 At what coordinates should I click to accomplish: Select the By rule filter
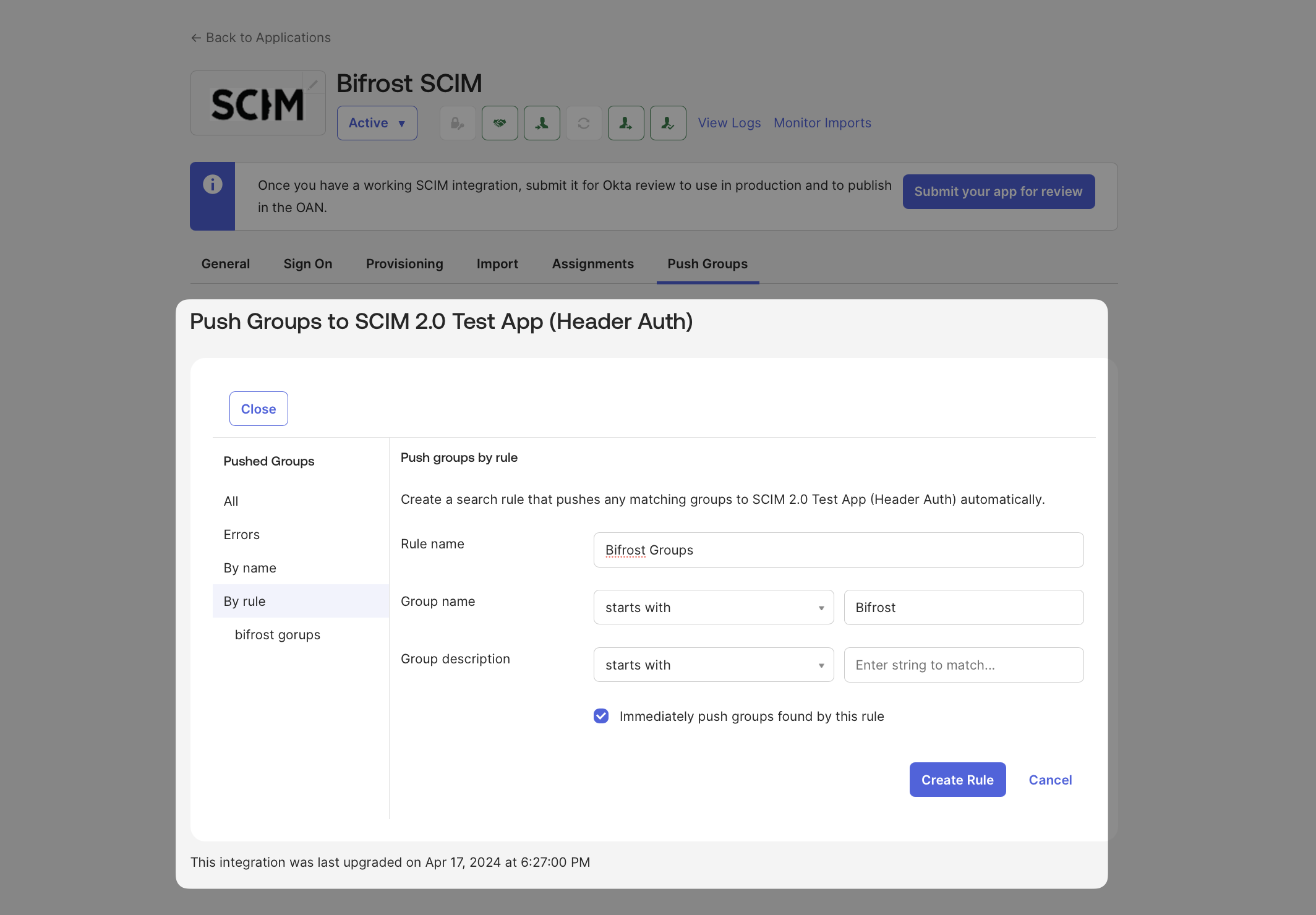tap(301, 601)
